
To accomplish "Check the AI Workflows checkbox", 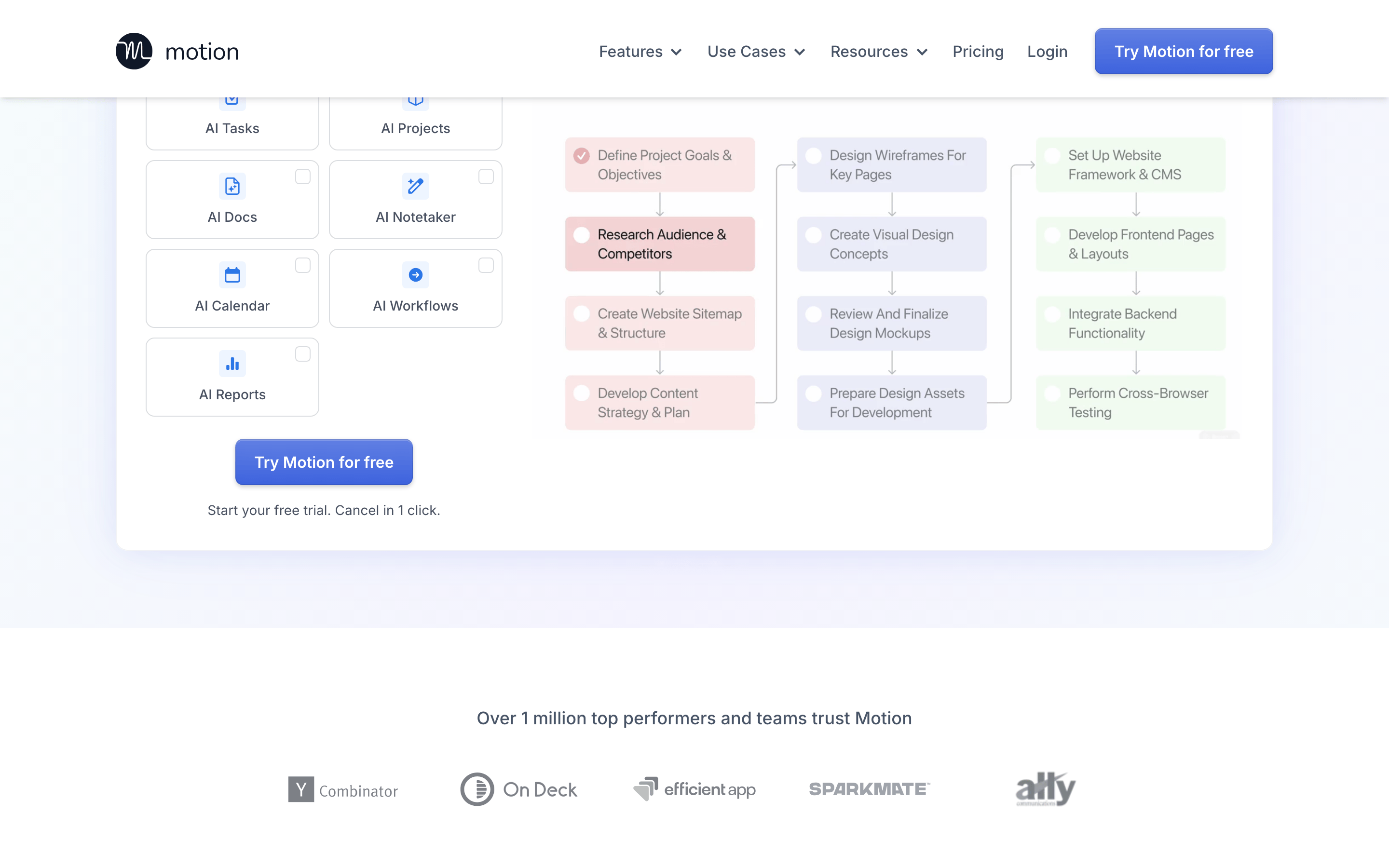I will pos(486,265).
